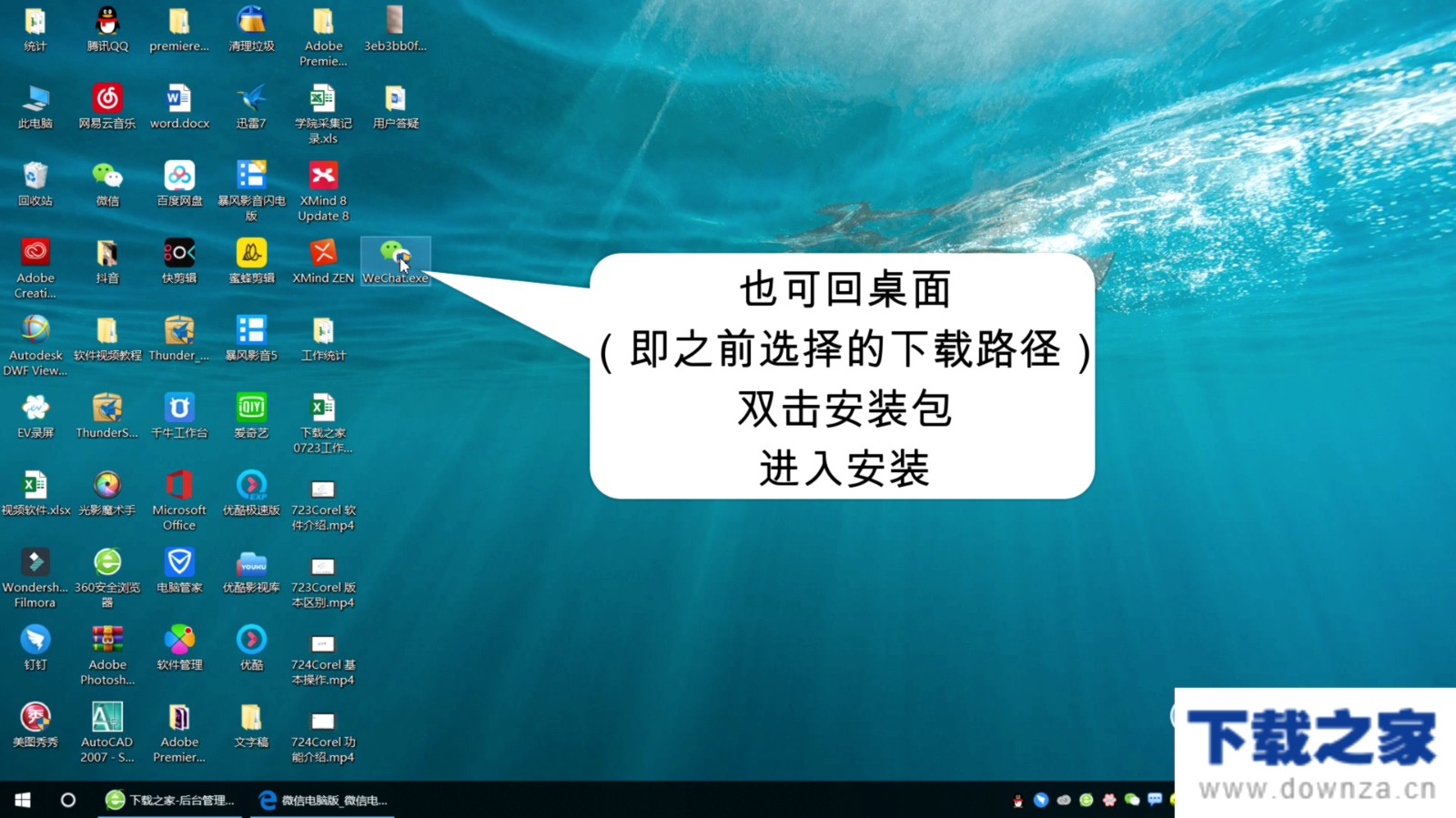
Task: Select 724Corel 基本操作.mp4 file
Action: 323,659
